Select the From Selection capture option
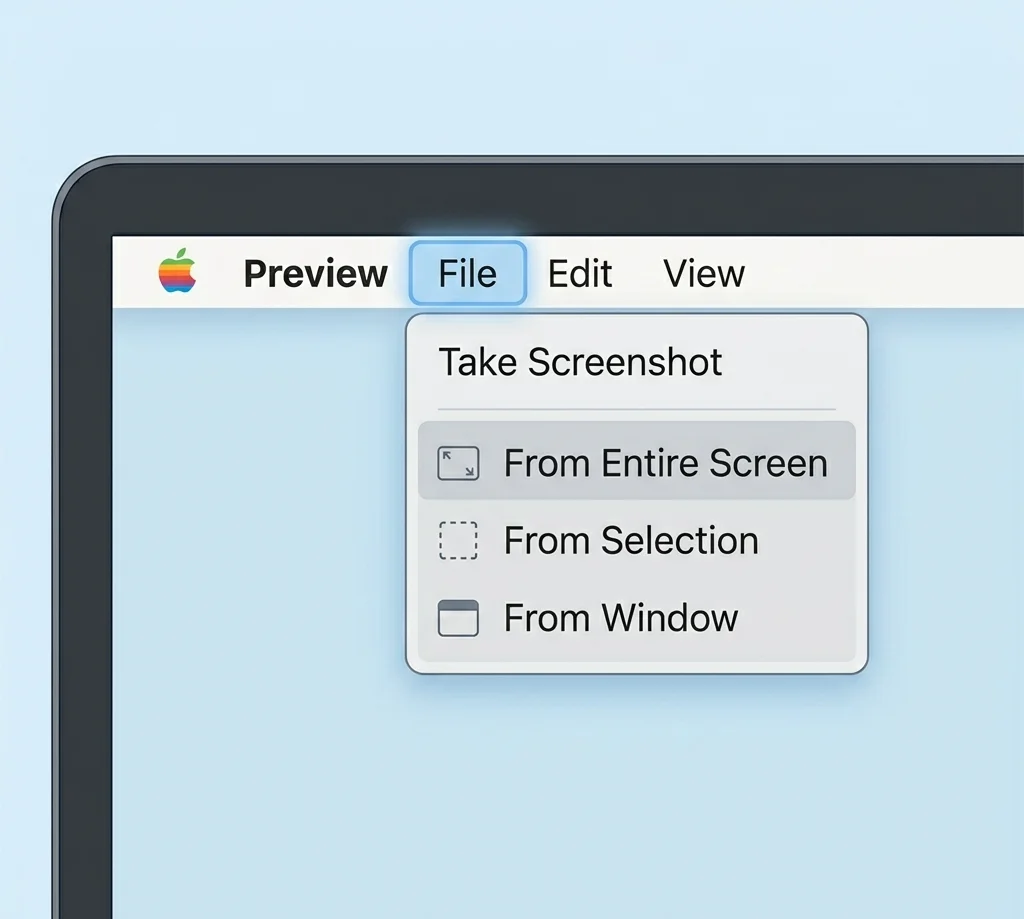 pos(631,540)
